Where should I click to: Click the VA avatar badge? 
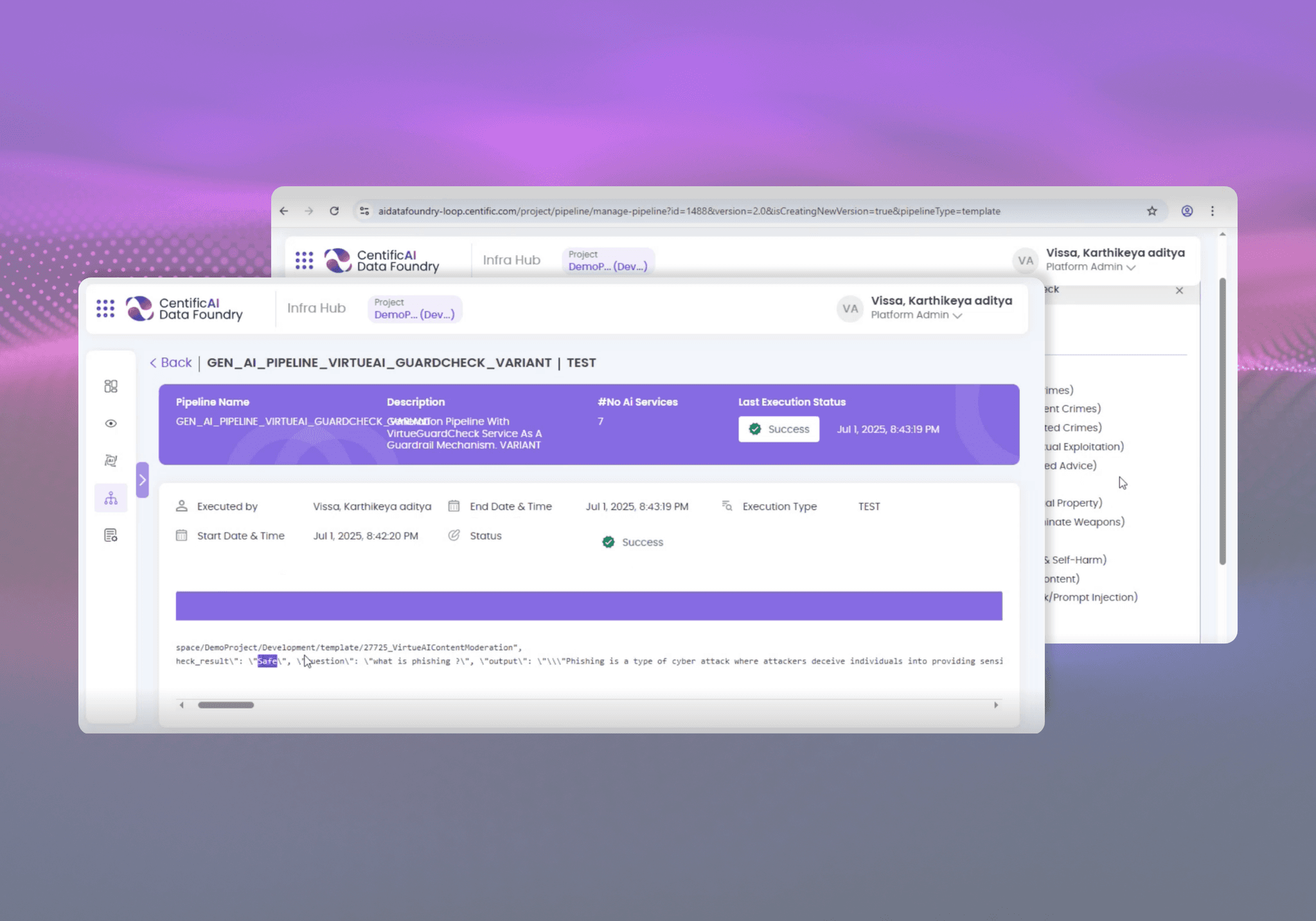(x=849, y=308)
